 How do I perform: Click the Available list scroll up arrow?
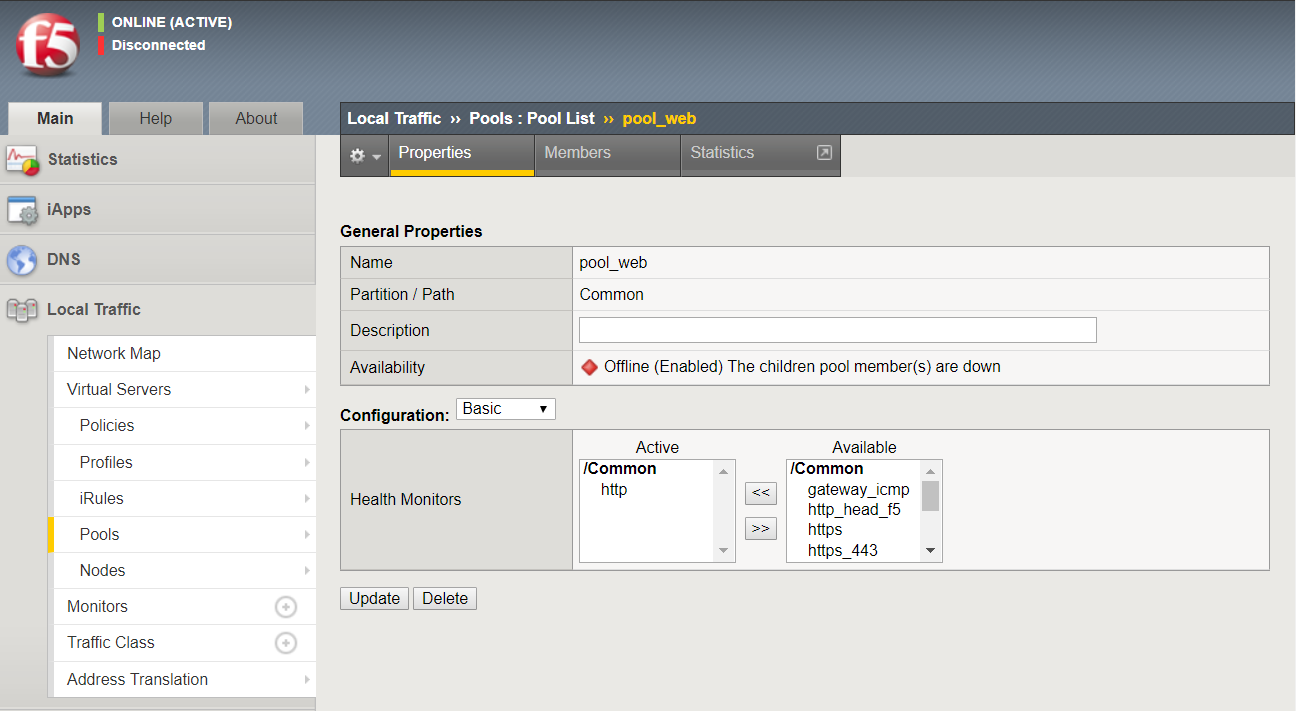coord(930,471)
